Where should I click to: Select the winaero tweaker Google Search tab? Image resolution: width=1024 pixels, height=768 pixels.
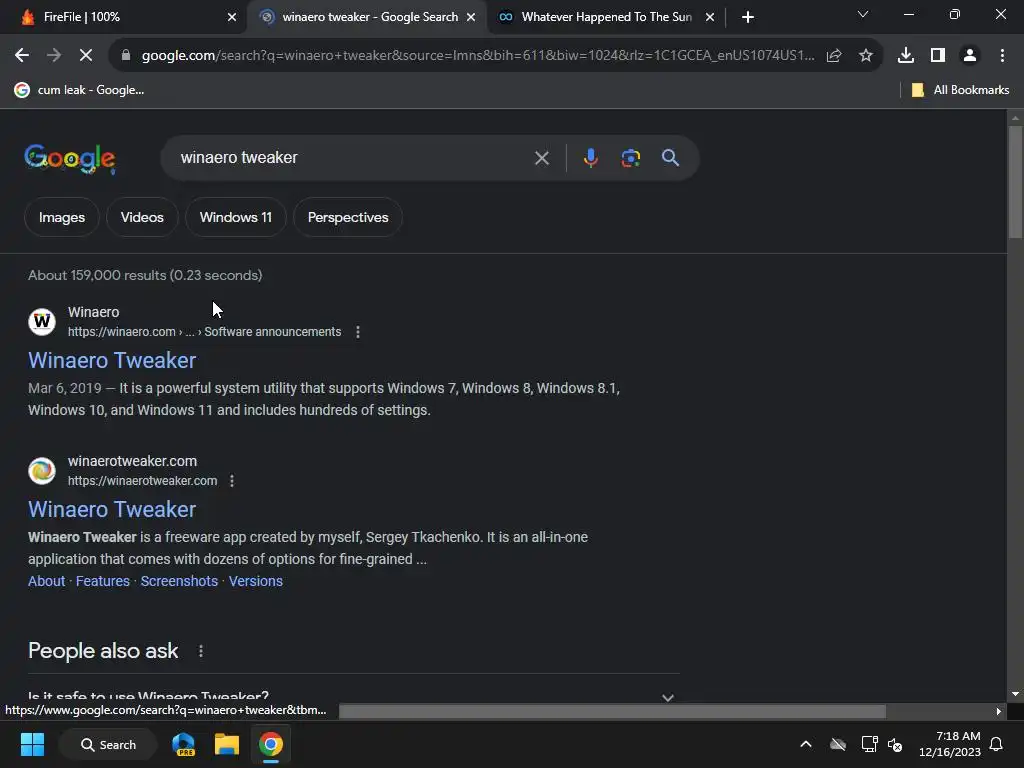[366, 17]
